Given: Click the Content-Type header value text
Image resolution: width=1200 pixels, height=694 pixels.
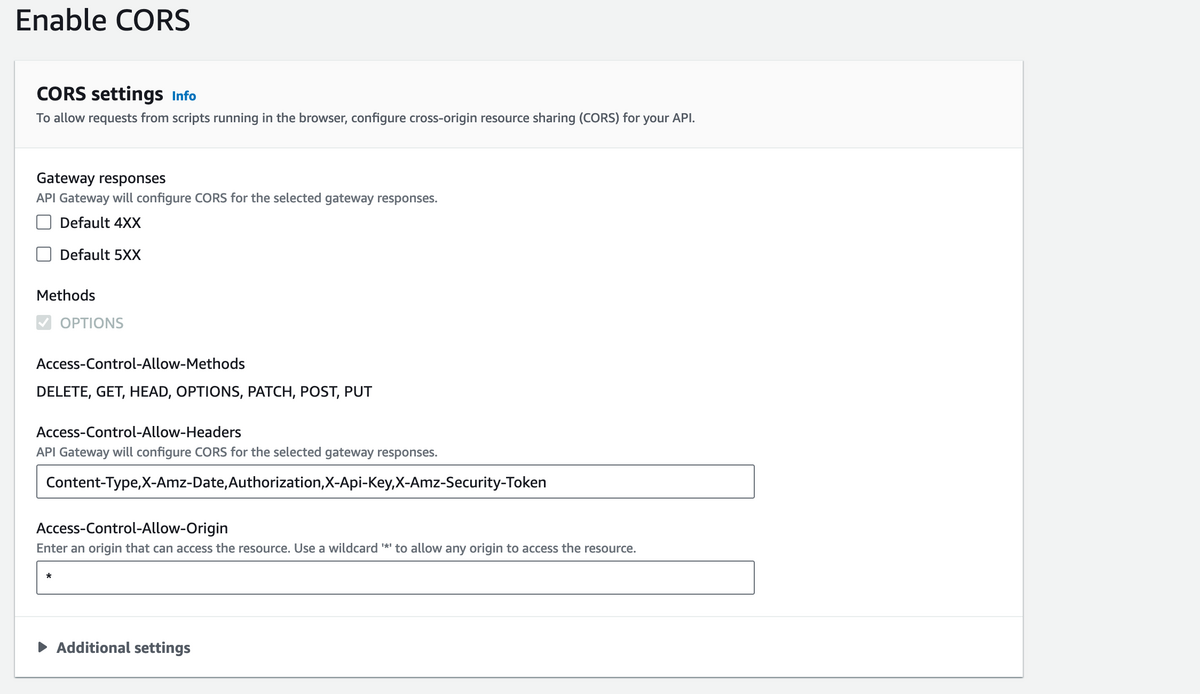Looking at the screenshot, I should [90, 481].
